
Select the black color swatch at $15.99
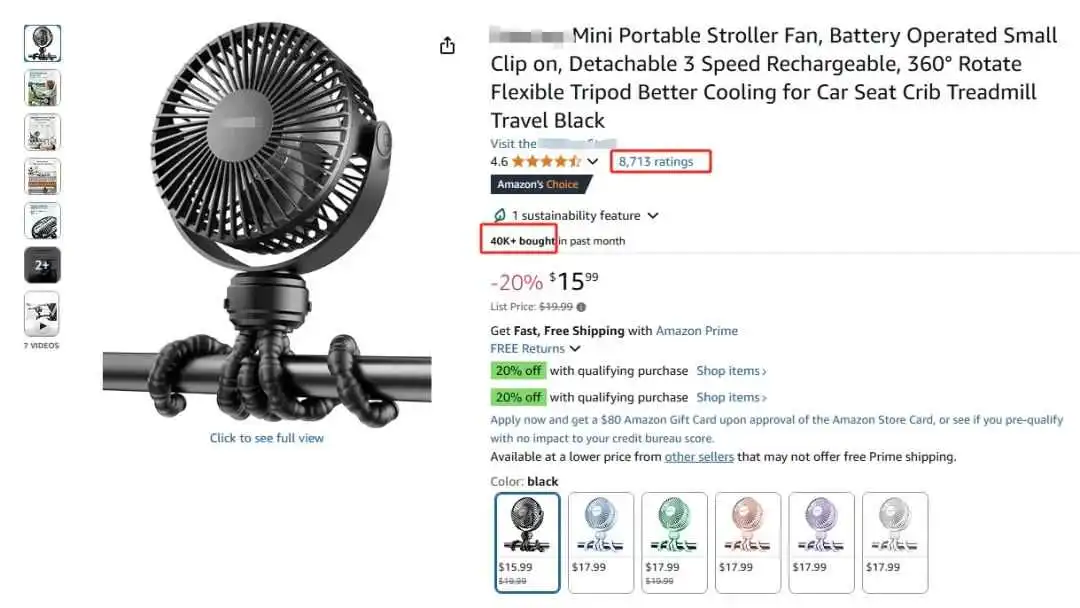click(527, 543)
